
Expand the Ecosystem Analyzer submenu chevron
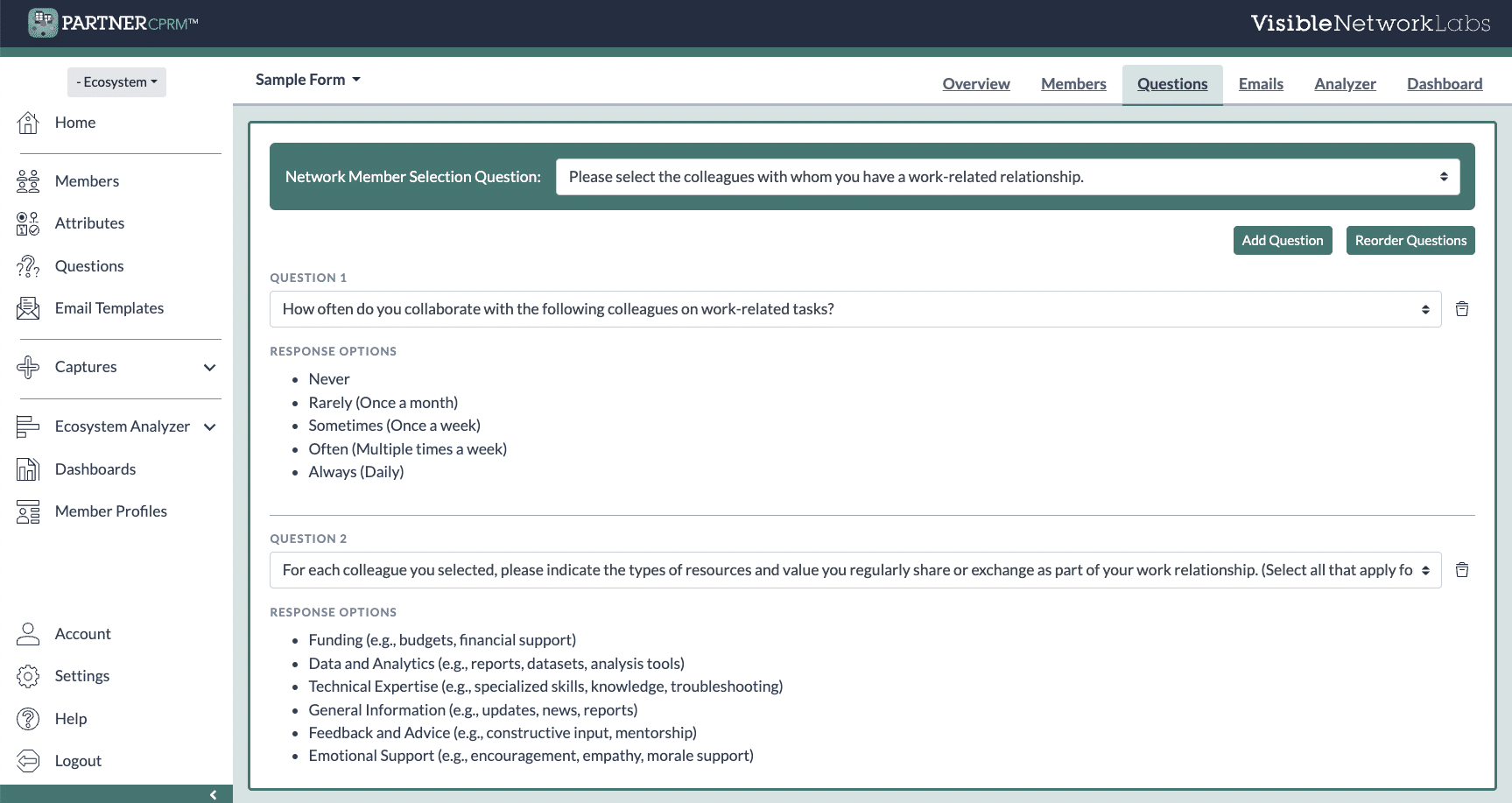coord(210,427)
